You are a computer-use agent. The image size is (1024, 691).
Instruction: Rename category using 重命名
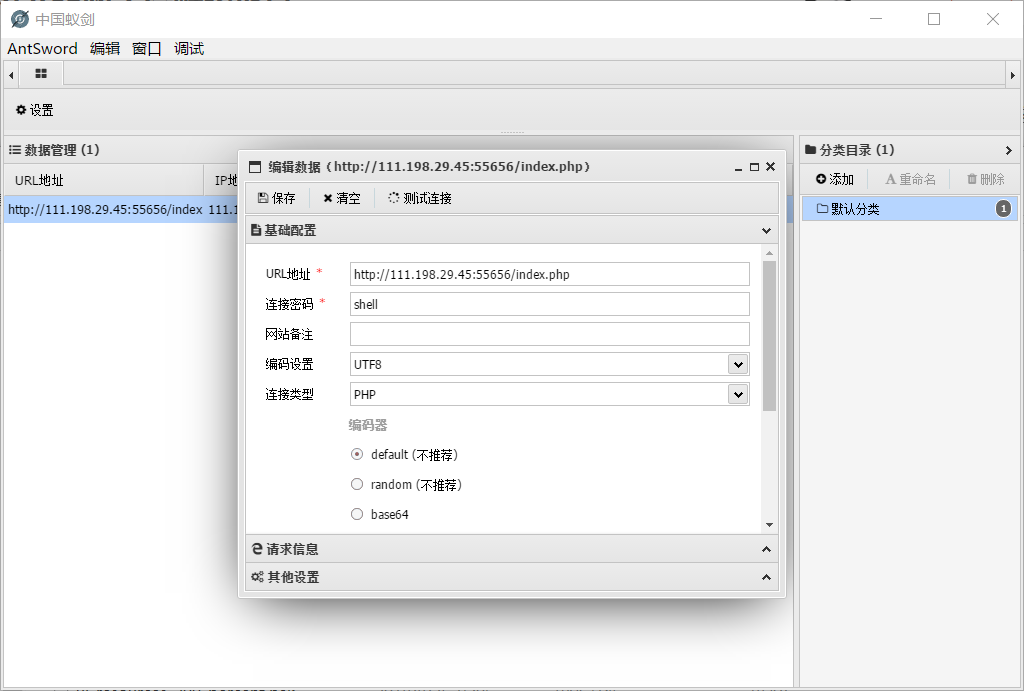pos(910,179)
